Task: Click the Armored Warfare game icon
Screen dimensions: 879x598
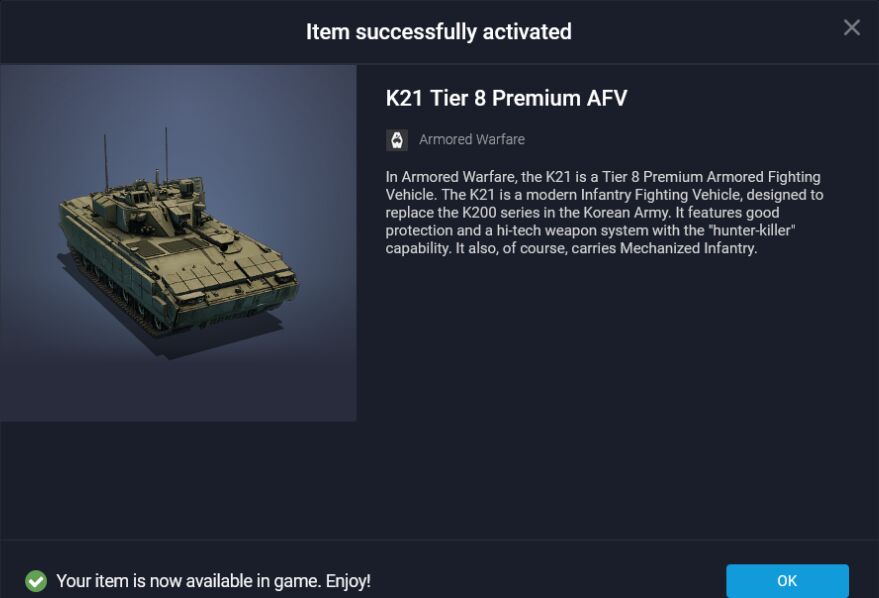Action: click(397, 140)
